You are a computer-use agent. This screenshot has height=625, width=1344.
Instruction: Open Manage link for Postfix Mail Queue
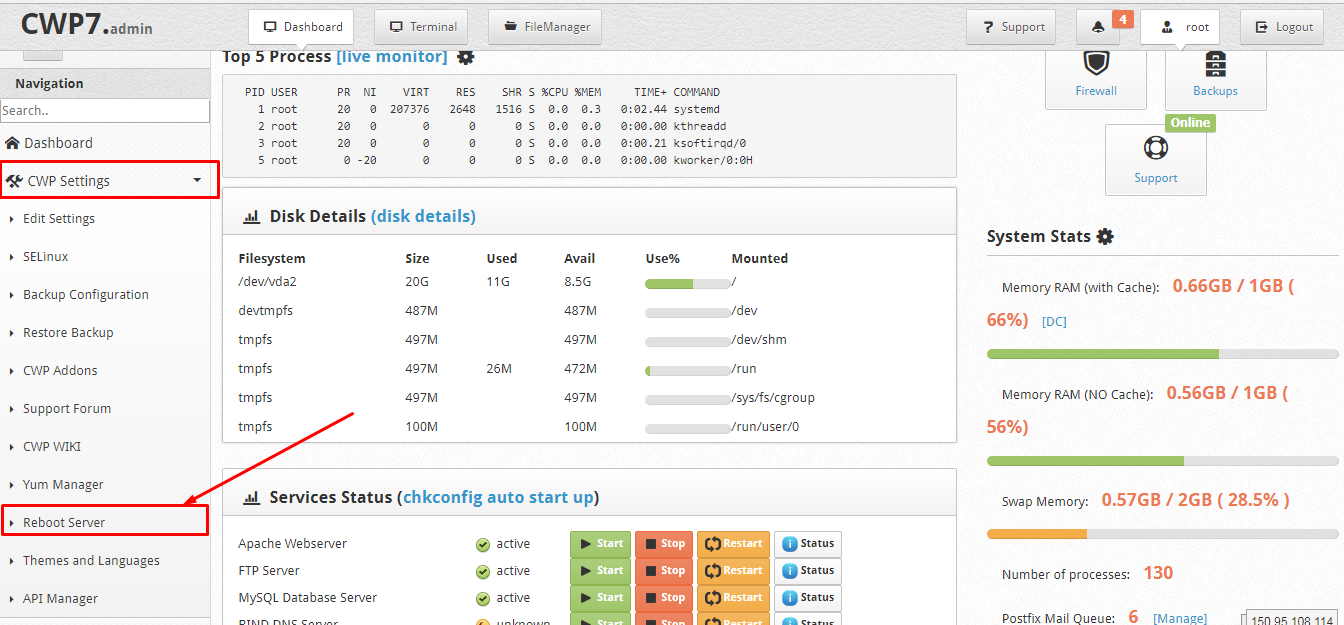1180,619
